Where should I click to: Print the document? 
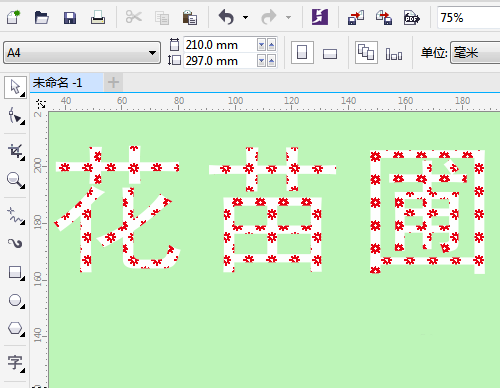tap(98, 17)
